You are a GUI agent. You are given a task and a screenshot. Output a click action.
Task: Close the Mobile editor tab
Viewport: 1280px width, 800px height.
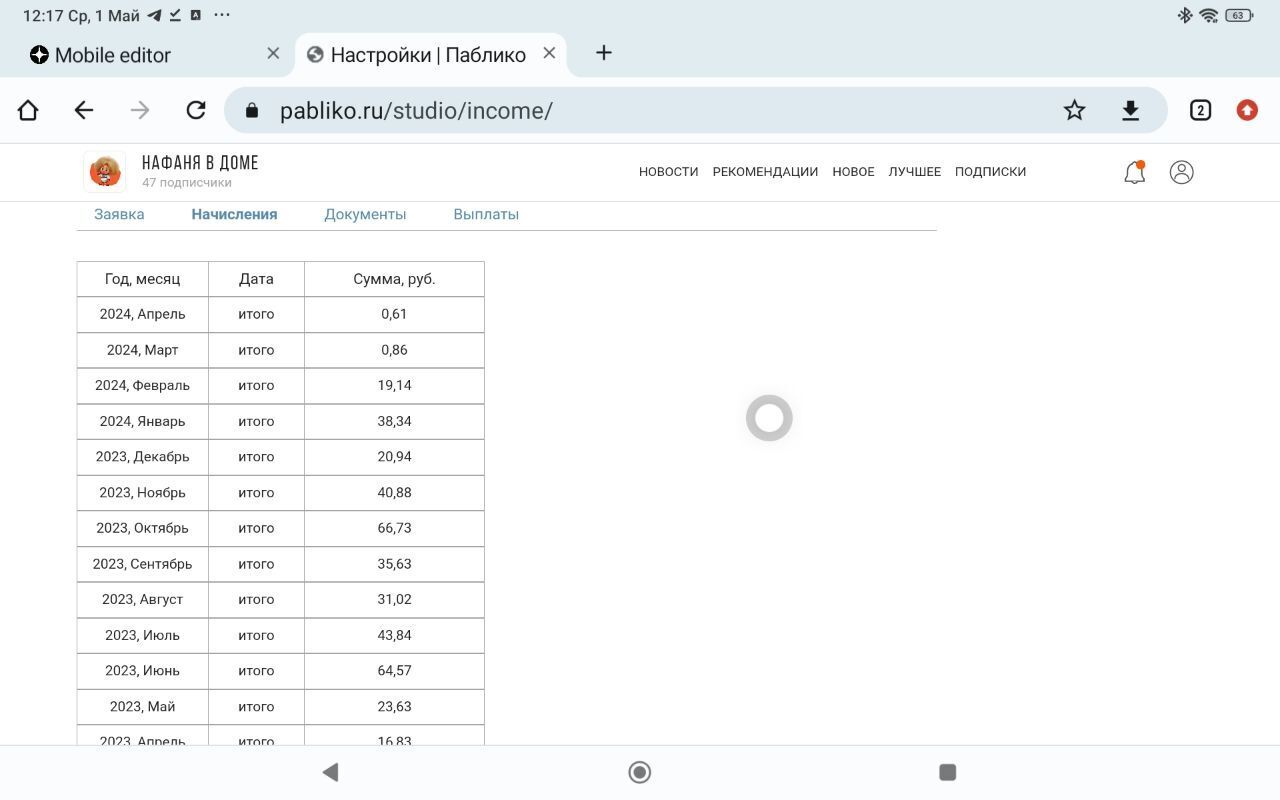[273, 54]
